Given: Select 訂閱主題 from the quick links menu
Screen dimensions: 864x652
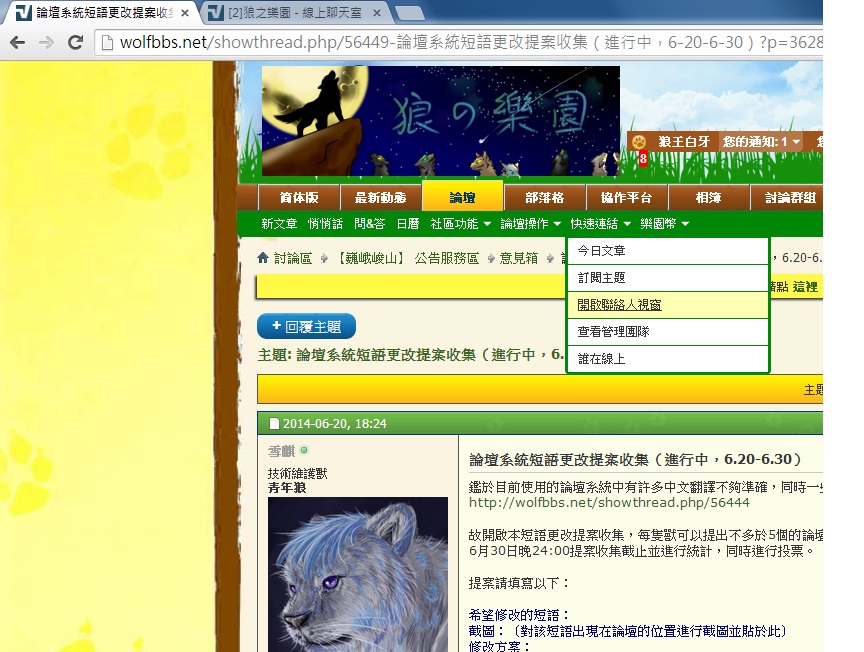Looking at the screenshot, I should click(x=668, y=278).
